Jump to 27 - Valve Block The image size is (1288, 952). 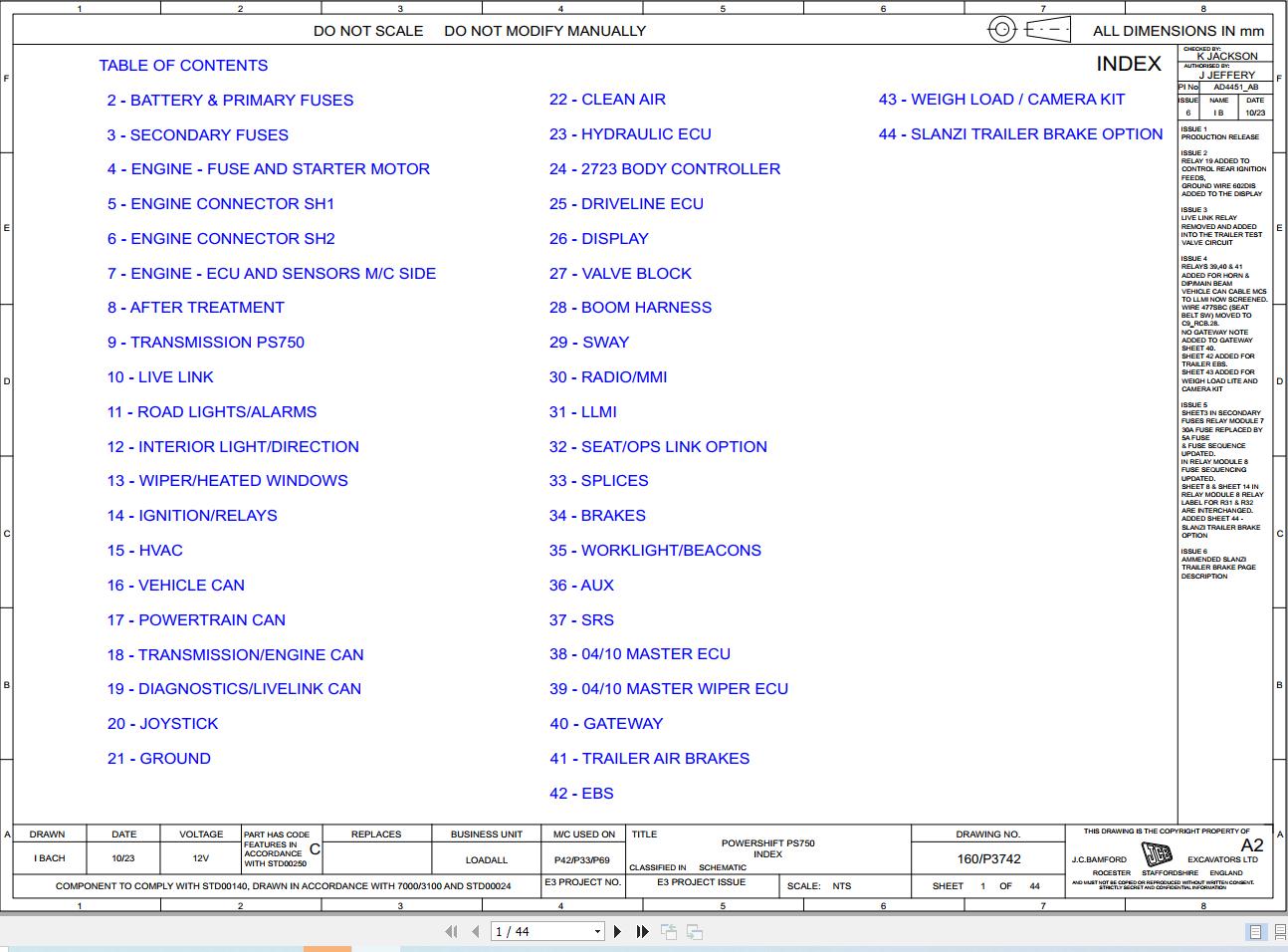coord(620,274)
